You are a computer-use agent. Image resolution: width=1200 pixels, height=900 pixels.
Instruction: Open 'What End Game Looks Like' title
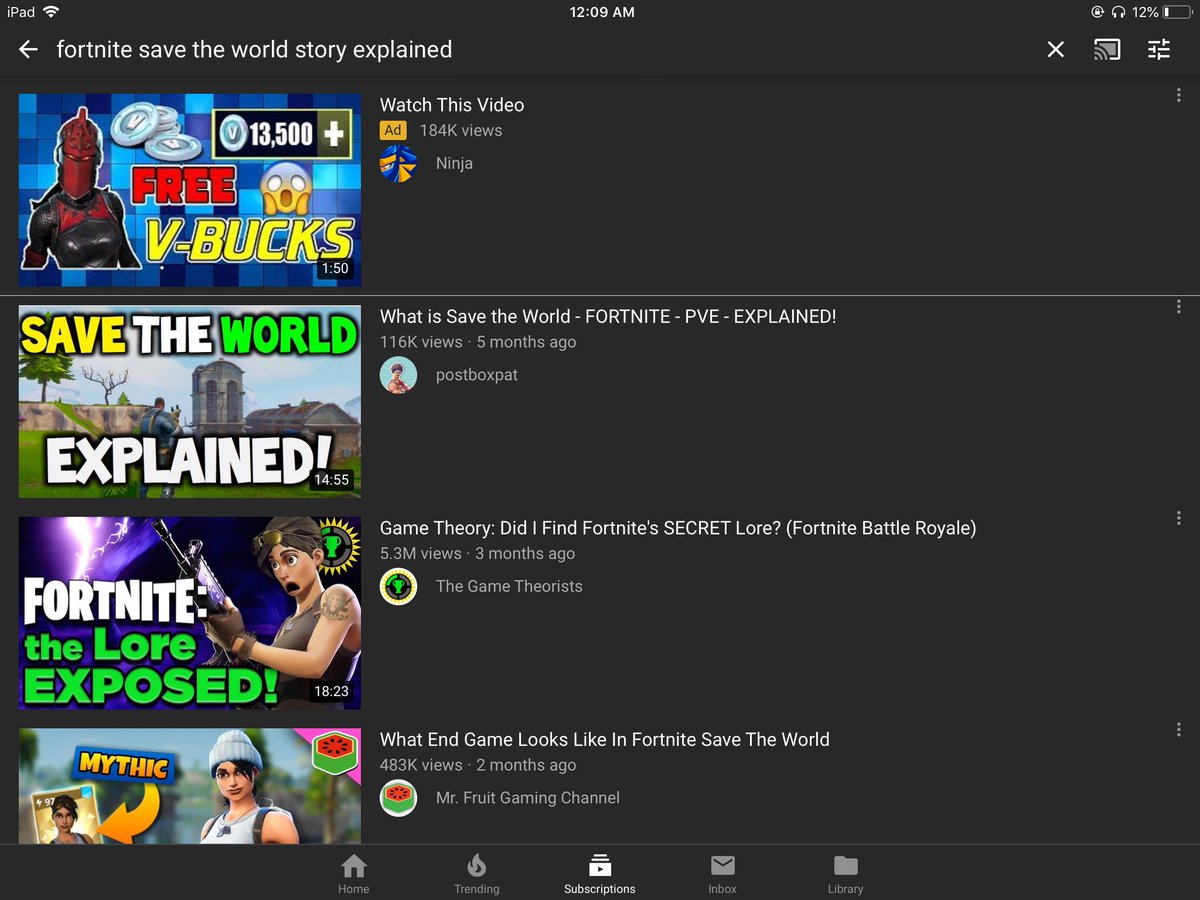point(605,740)
